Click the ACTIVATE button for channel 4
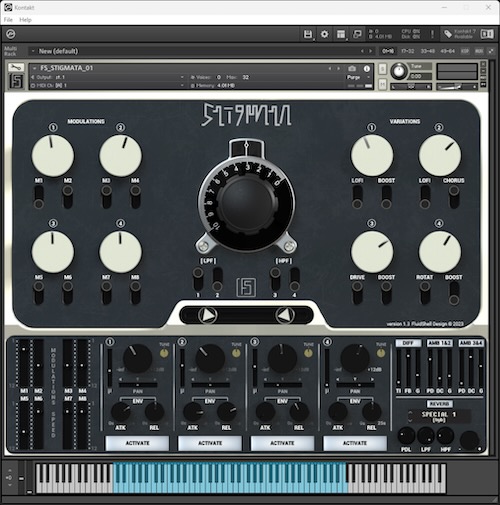500x505 pixels. pos(355,443)
